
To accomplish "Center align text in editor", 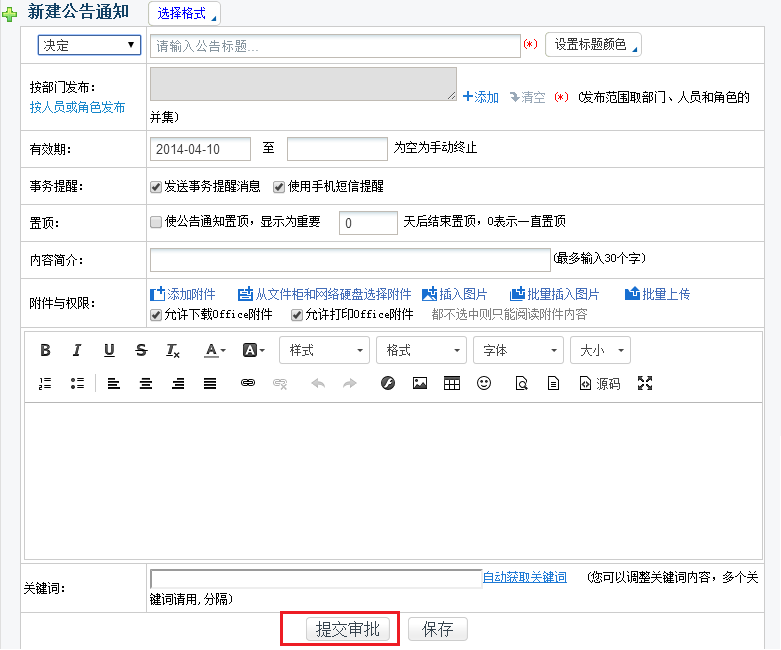I will tap(146, 383).
